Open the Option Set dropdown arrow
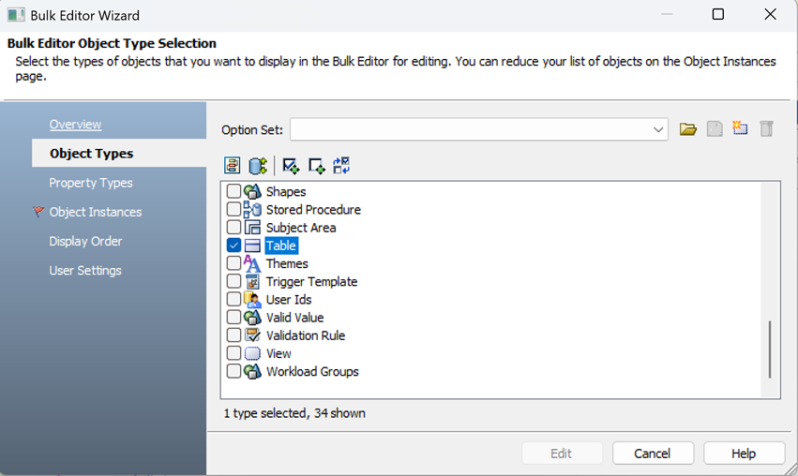The image size is (798, 476). tap(658, 130)
